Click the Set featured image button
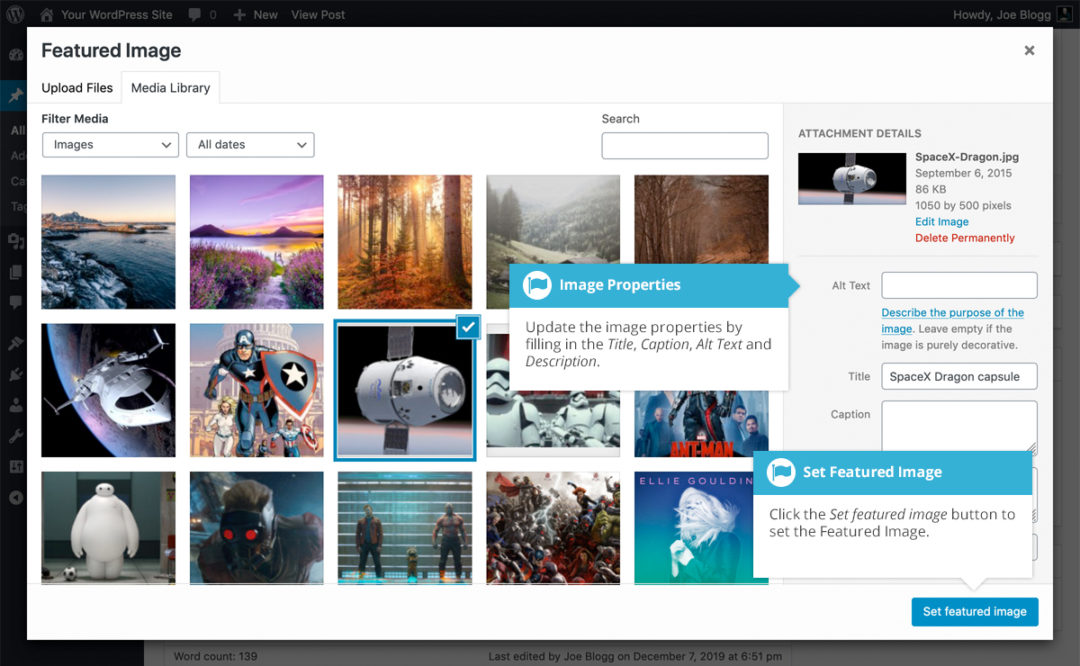This screenshot has height=666, width=1080. [974, 611]
